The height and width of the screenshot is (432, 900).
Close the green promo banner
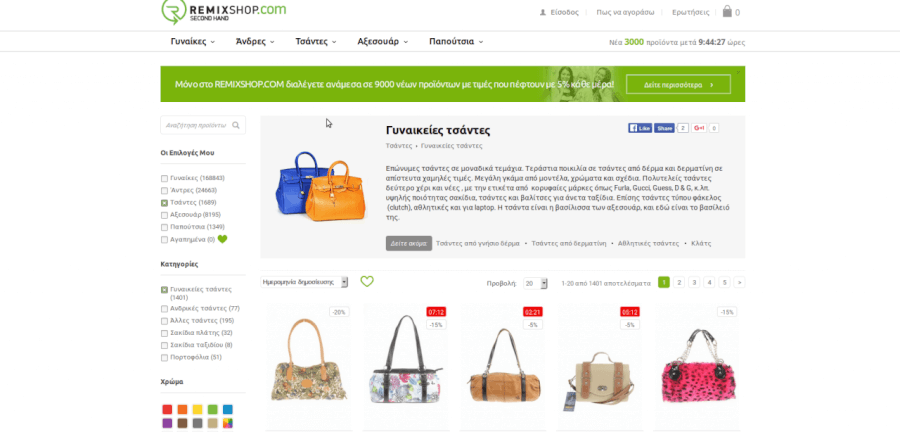[739, 72]
